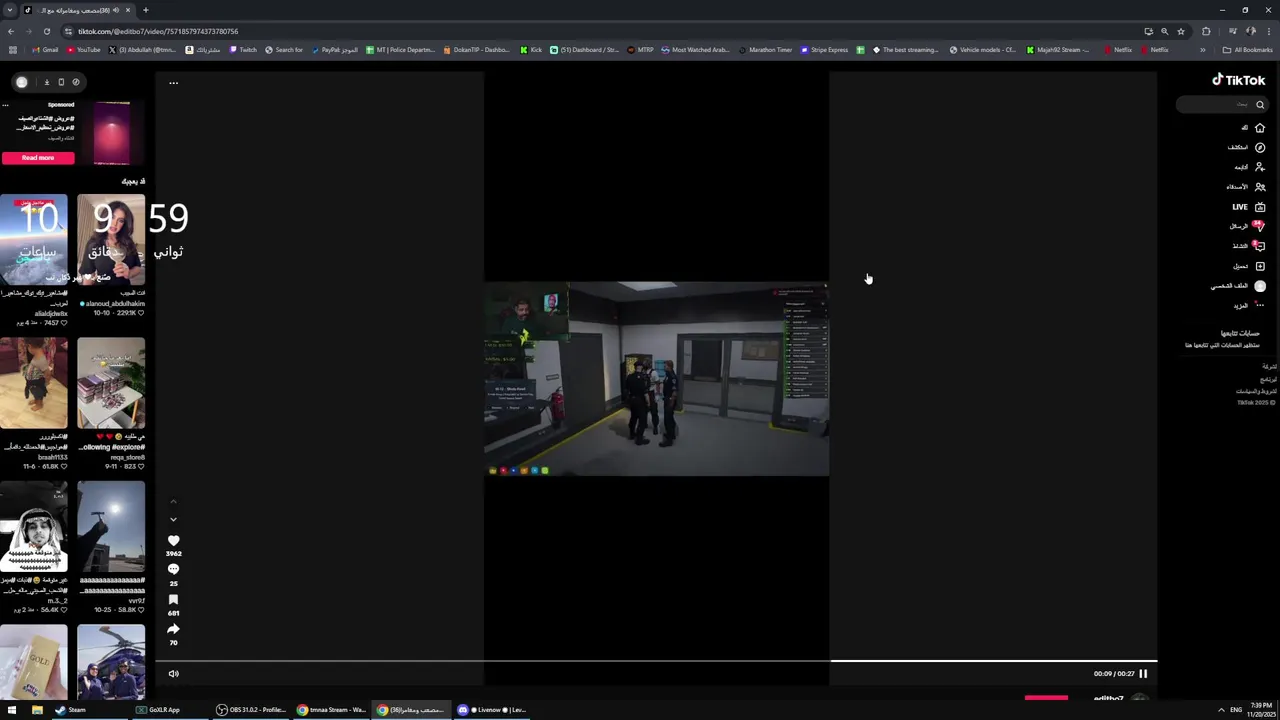The height and width of the screenshot is (720, 1280).
Task: Open Steam from taskbar
Action: tap(70, 710)
